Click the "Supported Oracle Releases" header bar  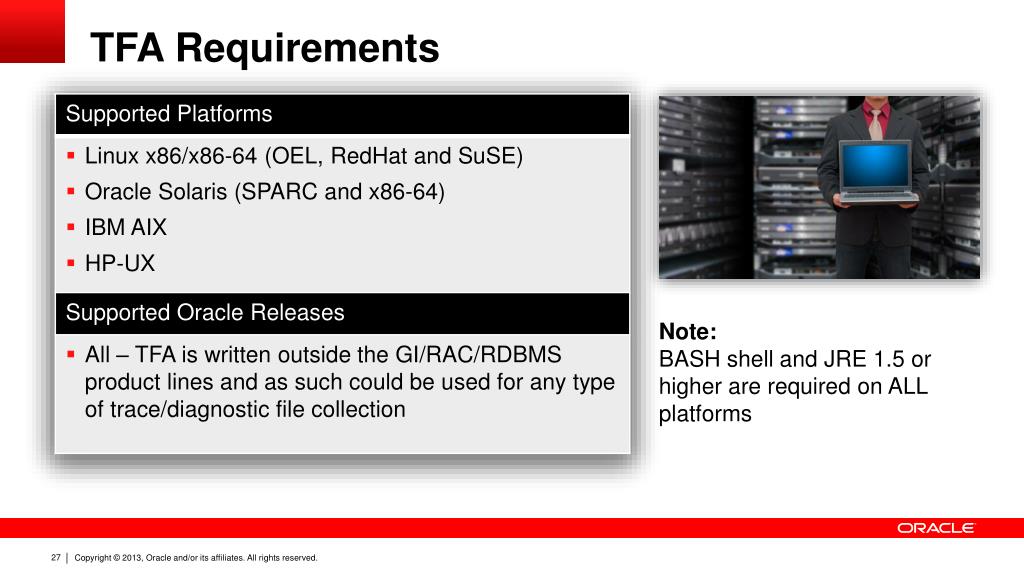(342, 313)
